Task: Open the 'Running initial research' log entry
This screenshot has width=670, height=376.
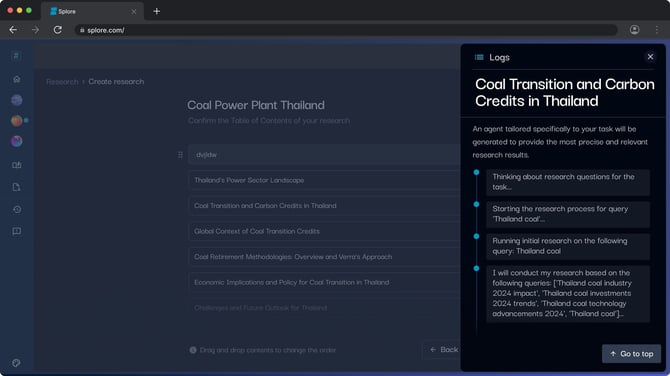Action: [x=568, y=246]
